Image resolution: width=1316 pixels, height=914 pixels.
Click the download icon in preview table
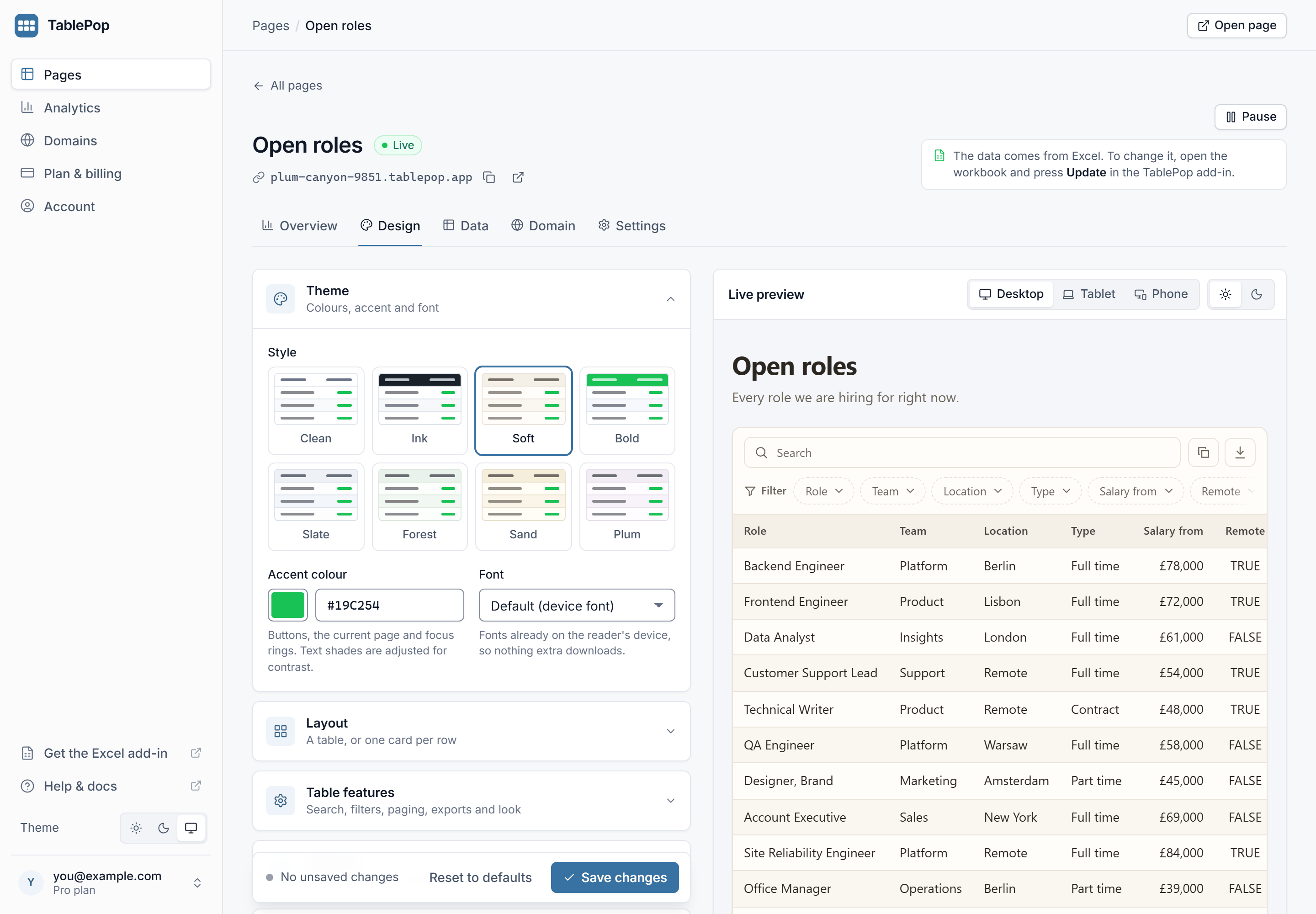(1240, 452)
